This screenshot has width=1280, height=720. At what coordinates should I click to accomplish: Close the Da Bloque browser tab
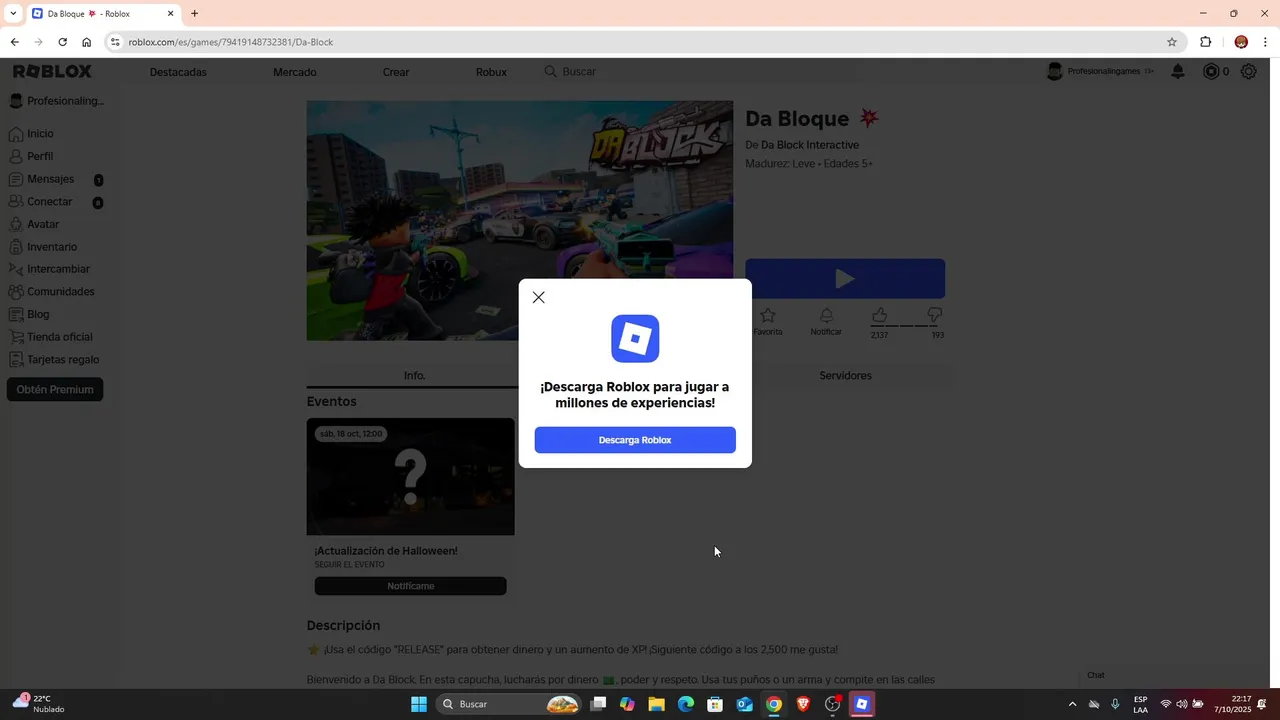coord(170,14)
